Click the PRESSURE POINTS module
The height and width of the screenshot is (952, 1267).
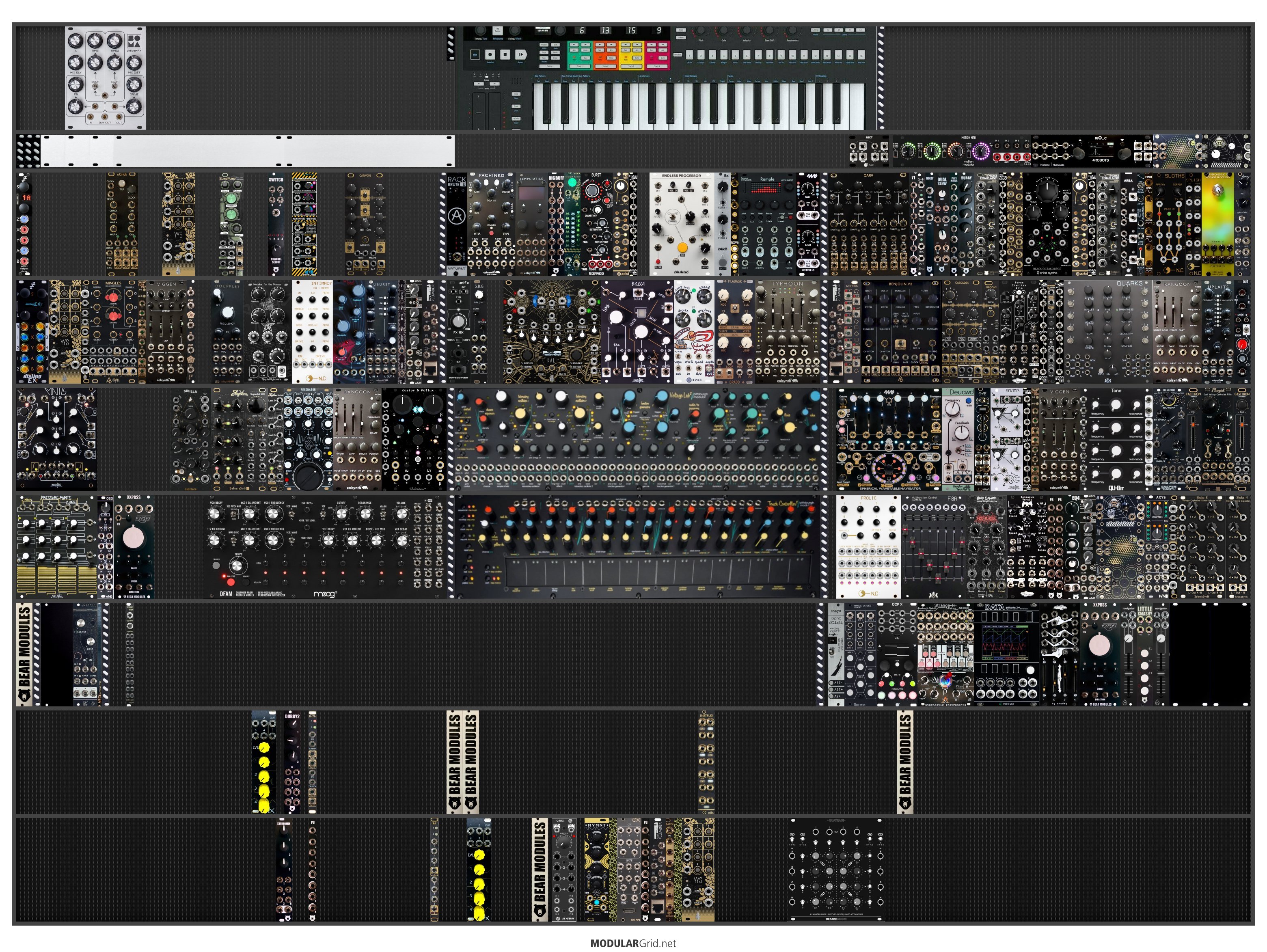coord(57,547)
